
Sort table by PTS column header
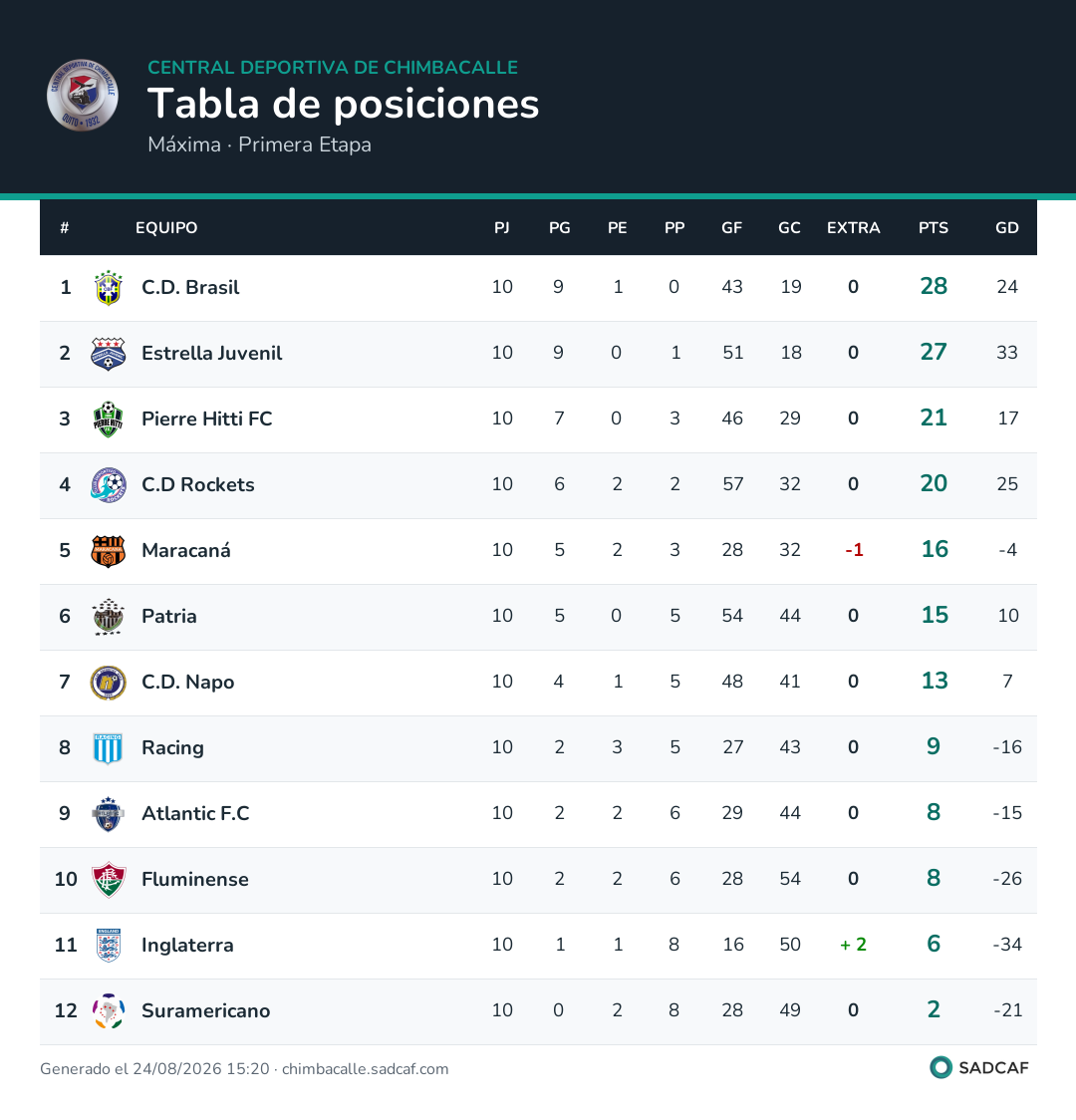(934, 228)
